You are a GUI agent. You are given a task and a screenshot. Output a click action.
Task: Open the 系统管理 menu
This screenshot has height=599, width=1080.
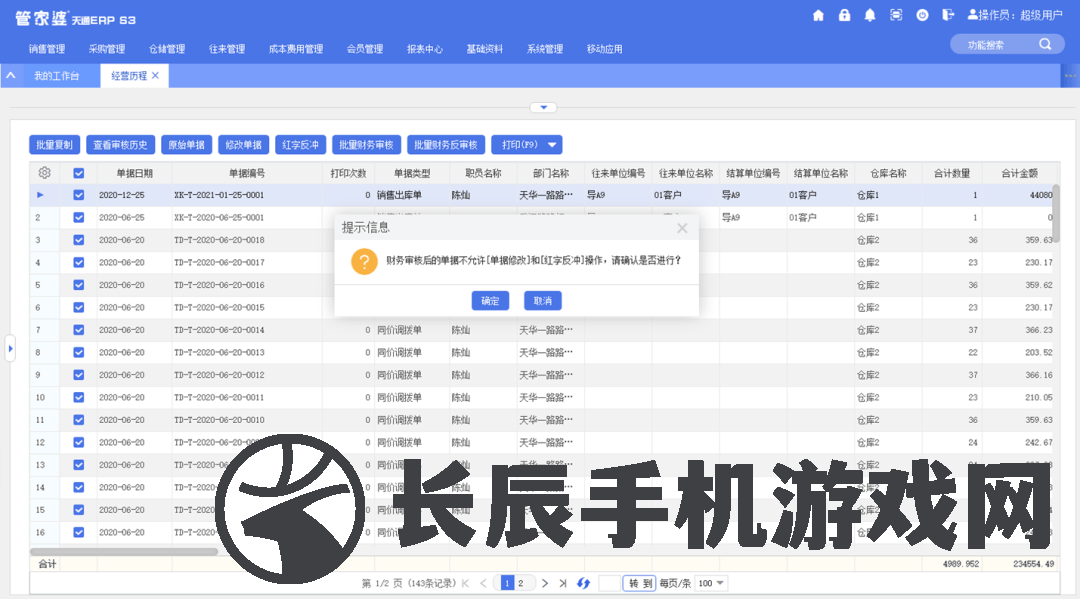click(545, 49)
